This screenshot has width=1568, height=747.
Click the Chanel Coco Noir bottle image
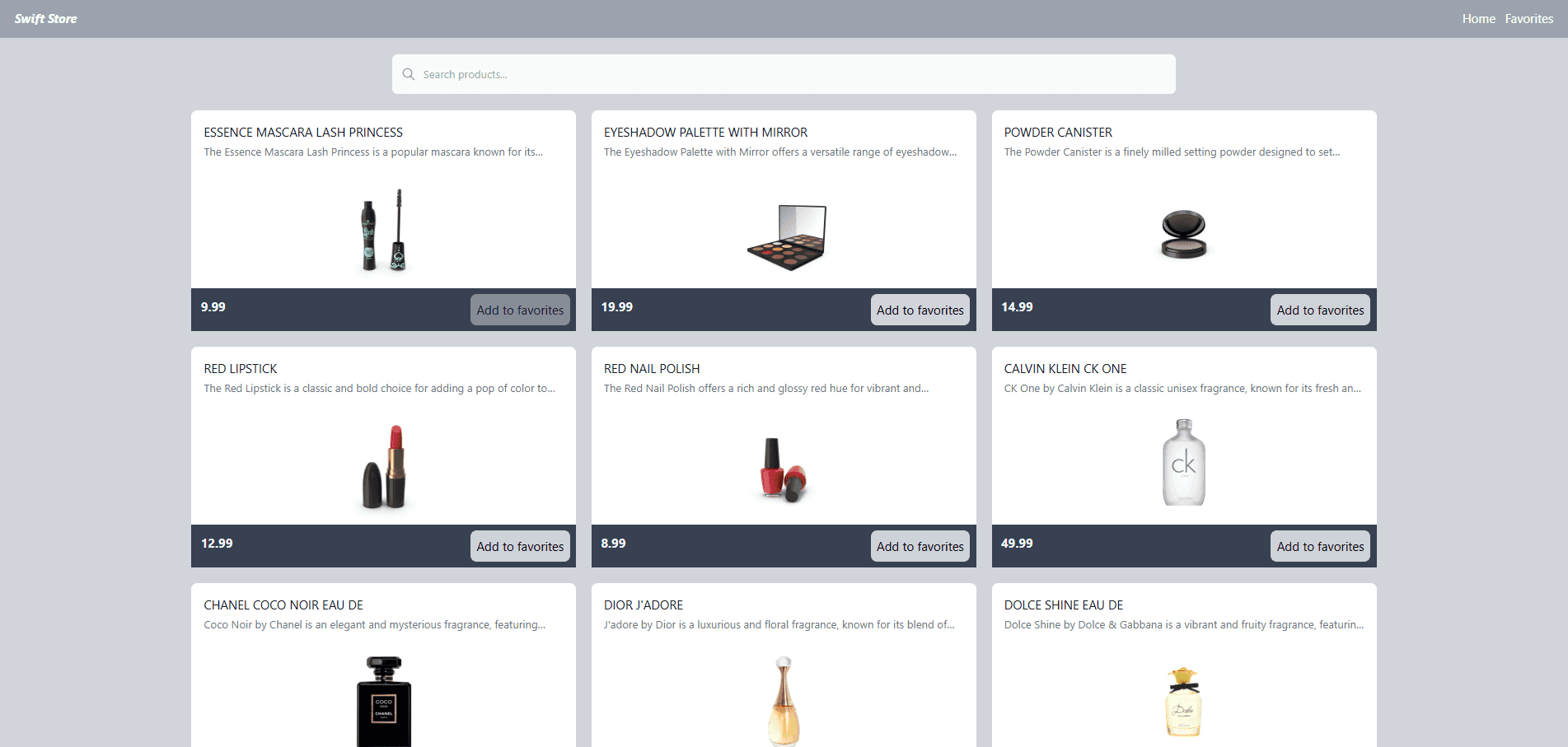point(384,702)
